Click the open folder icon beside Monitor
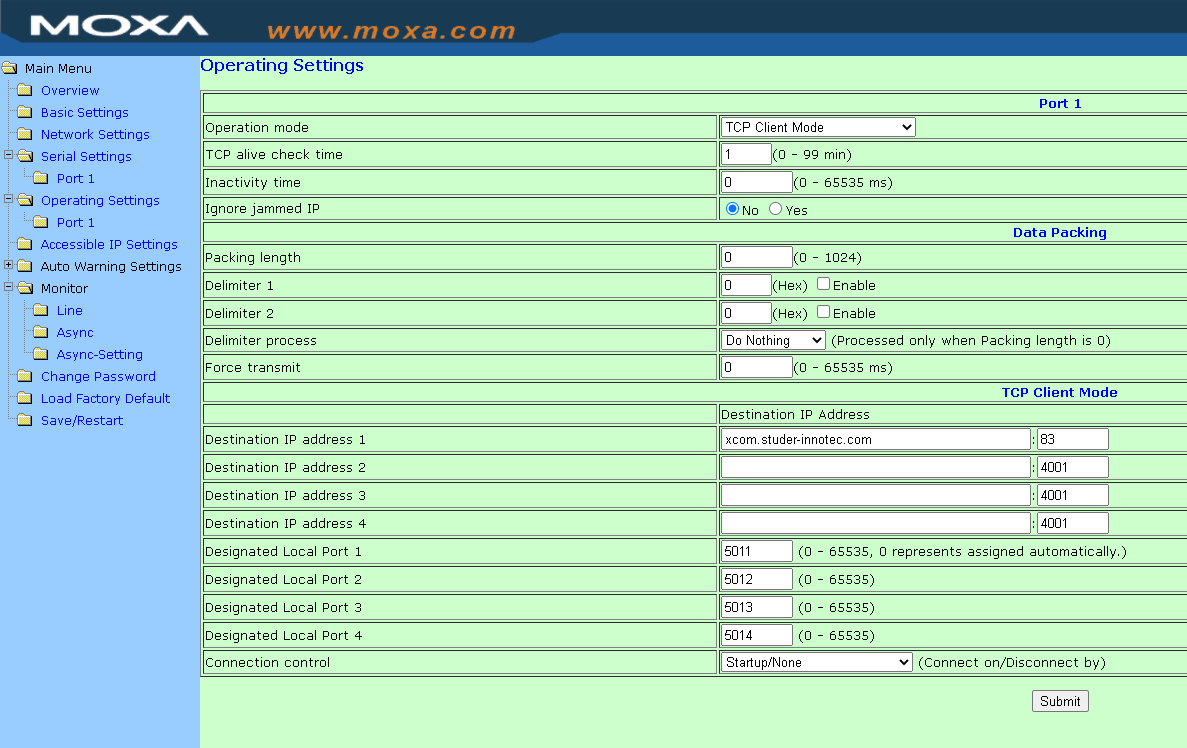Screen dimensions: 1187x748 click(x=26, y=288)
